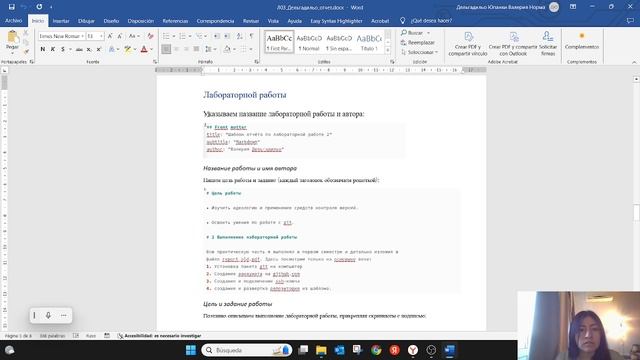The image size is (640, 360).
Task: Switch to the Diseño tab
Action: (x=111, y=21)
